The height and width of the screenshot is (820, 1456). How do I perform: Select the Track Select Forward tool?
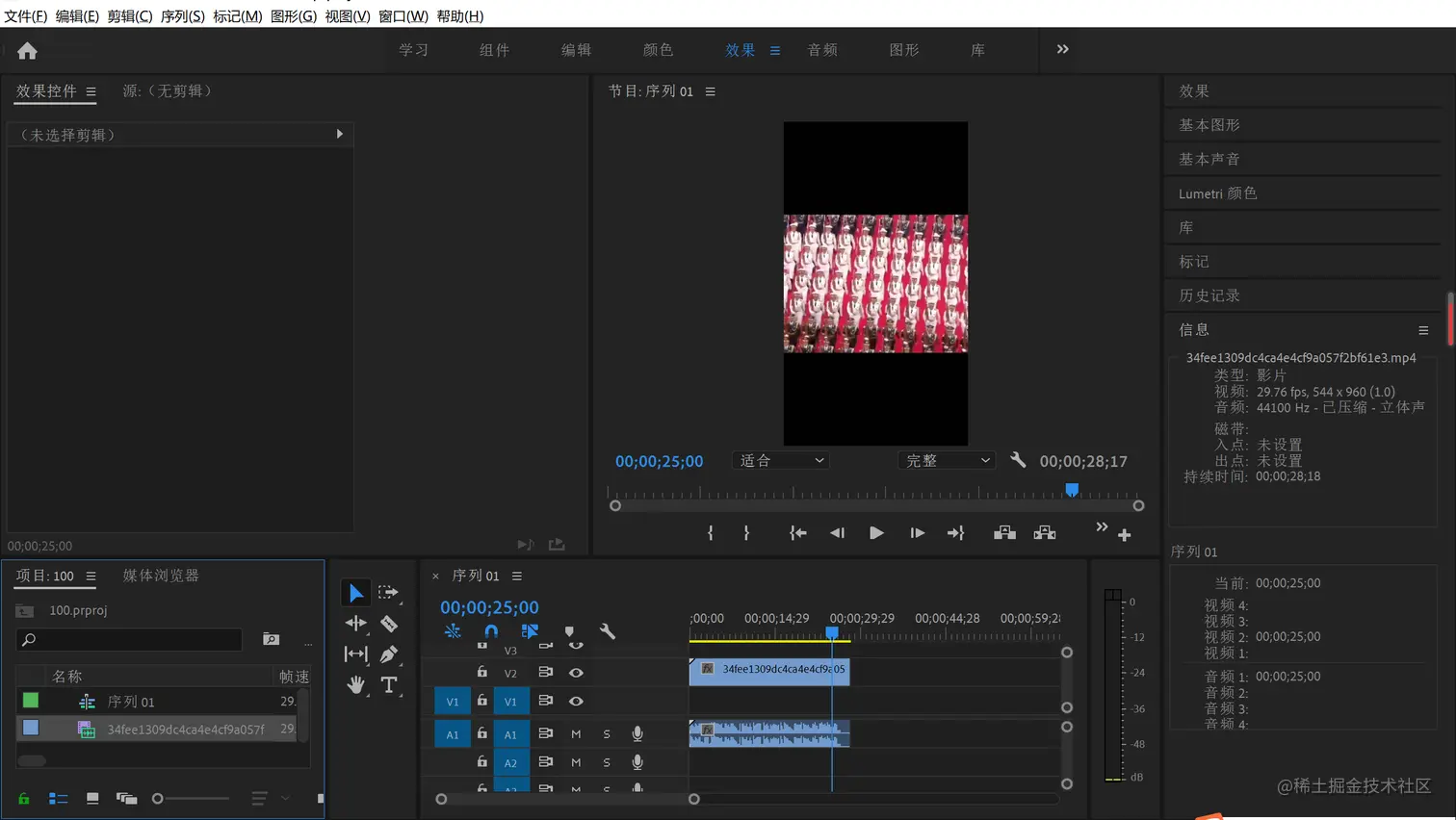pyautogui.click(x=388, y=593)
